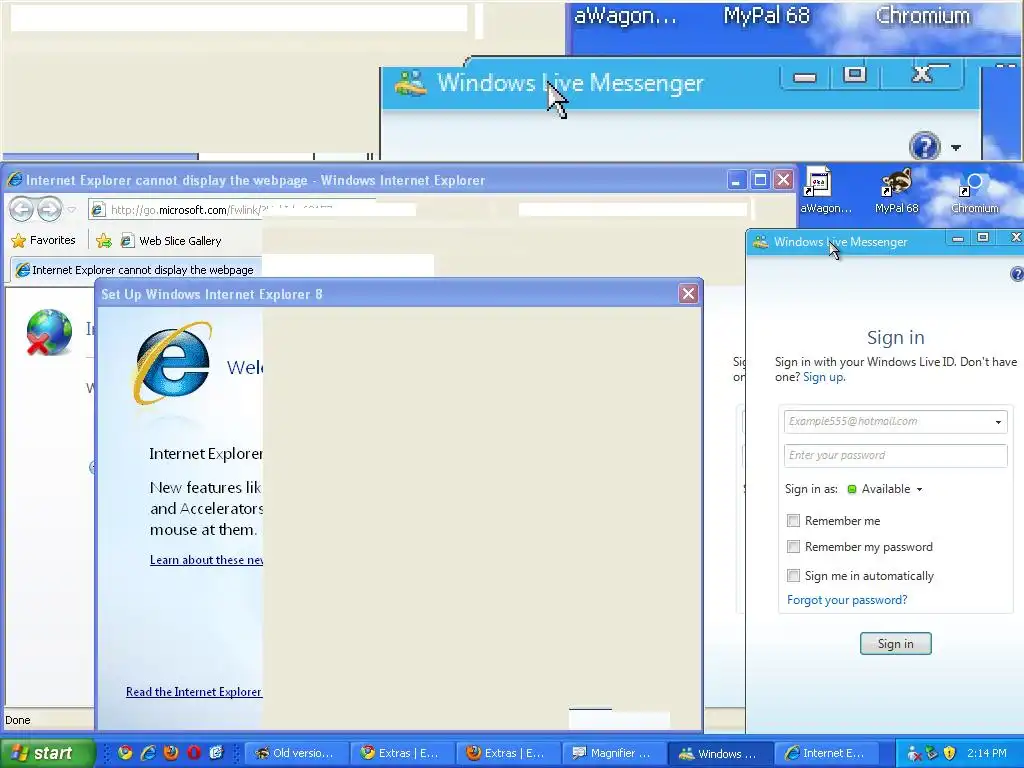Viewport: 1024px width, 768px height.
Task: Click Internet Explorer's Forward arrow button
Action: click(49, 210)
